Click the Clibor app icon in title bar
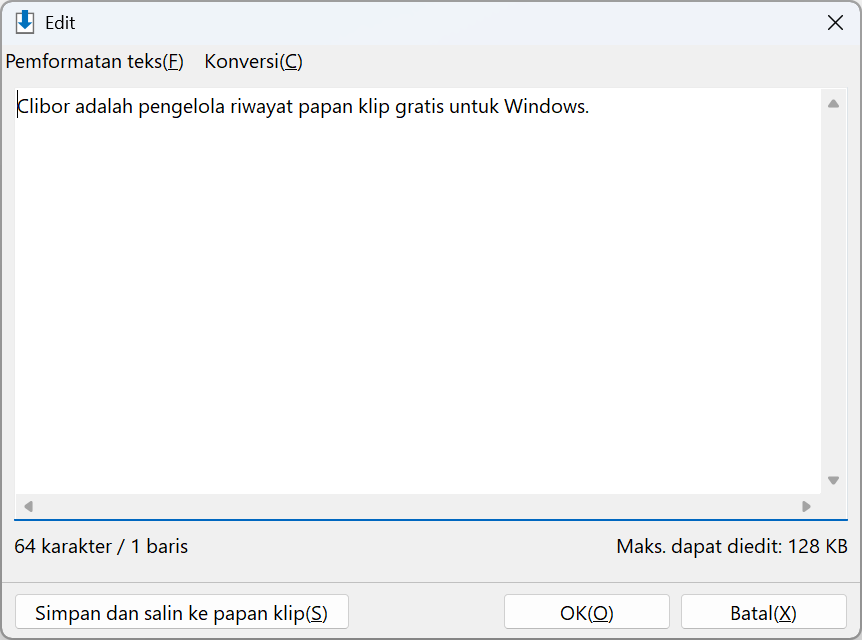 (x=25, y=23)
